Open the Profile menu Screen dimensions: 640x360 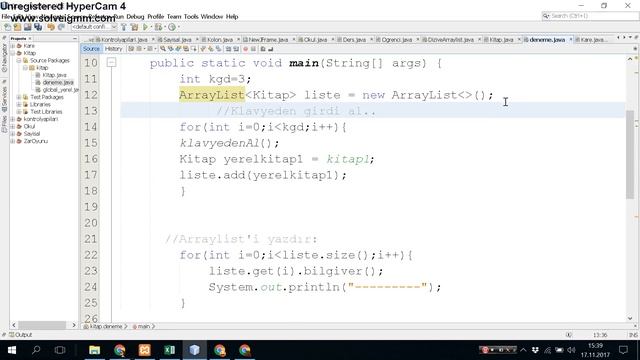(x=156, y=17)
